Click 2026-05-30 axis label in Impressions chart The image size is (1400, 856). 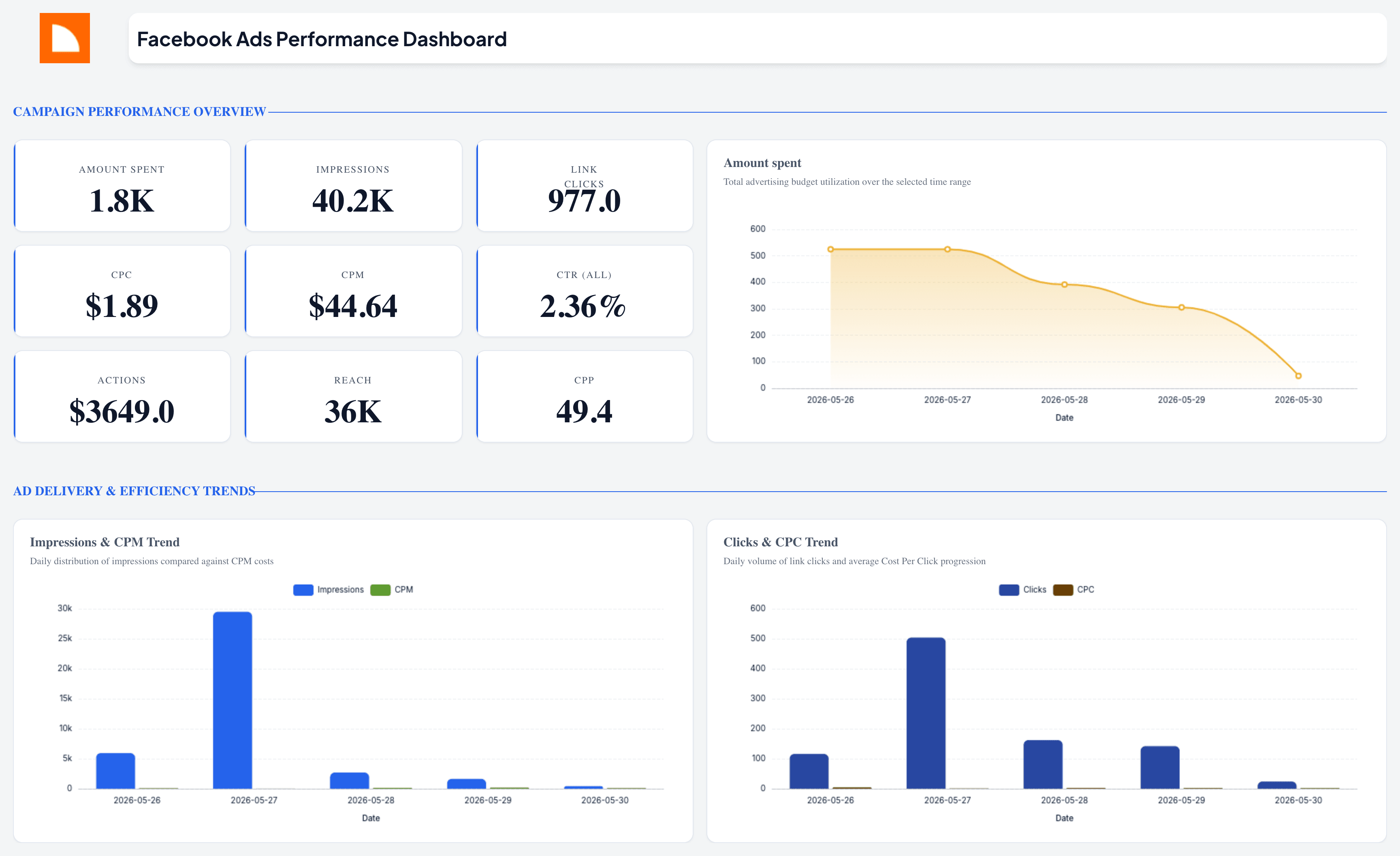[x=605, y=800]
